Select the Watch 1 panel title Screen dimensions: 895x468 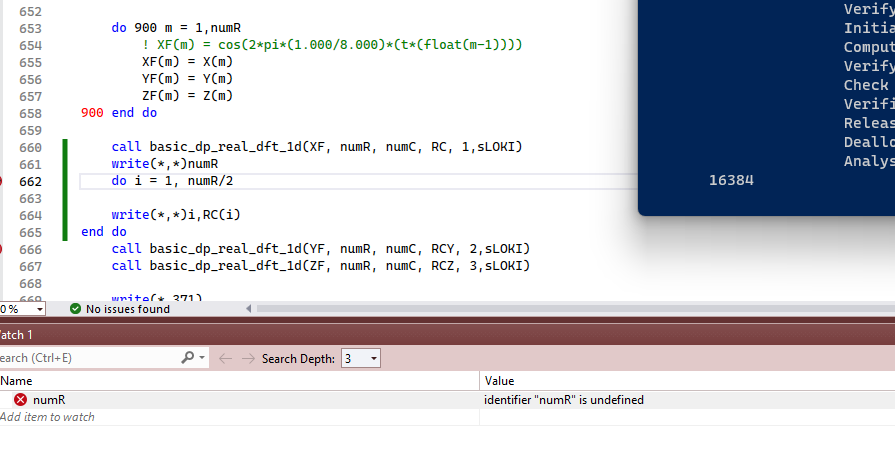[16, 335]
